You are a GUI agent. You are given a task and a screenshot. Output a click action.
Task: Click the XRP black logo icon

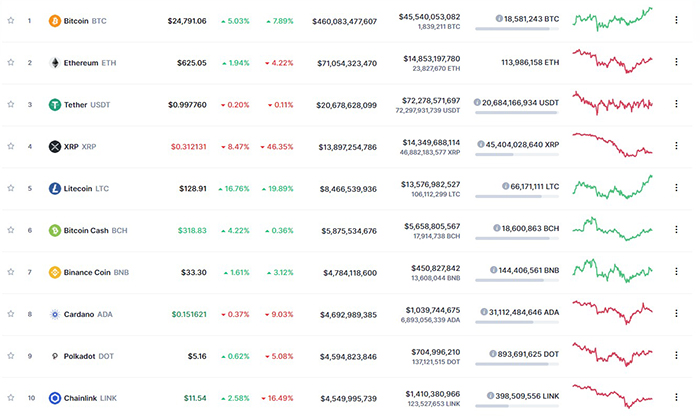[x=55, y=147]
